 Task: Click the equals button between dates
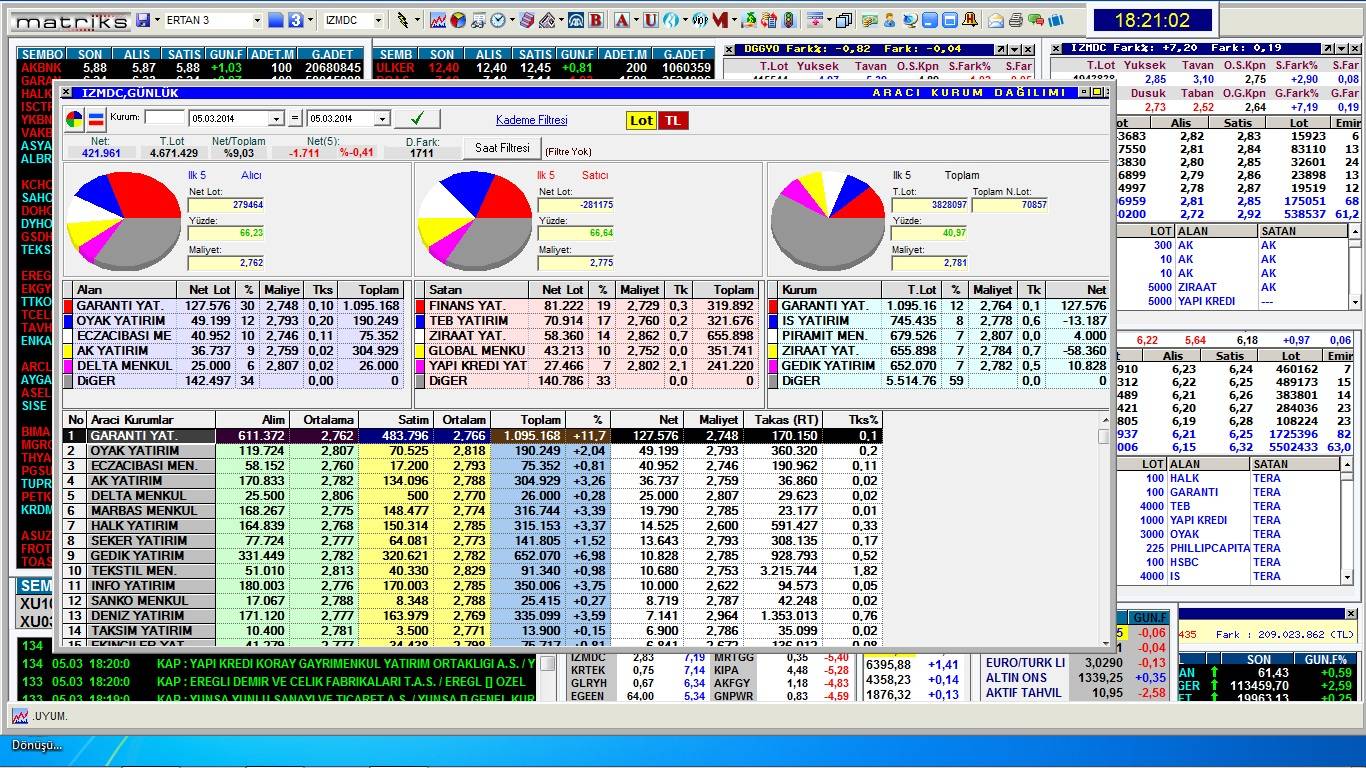295,119
